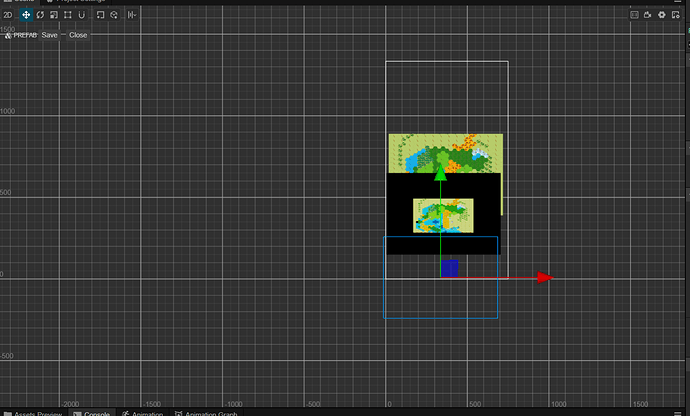Select the Move (position) gizmo tool

click(x=26, y=15)
